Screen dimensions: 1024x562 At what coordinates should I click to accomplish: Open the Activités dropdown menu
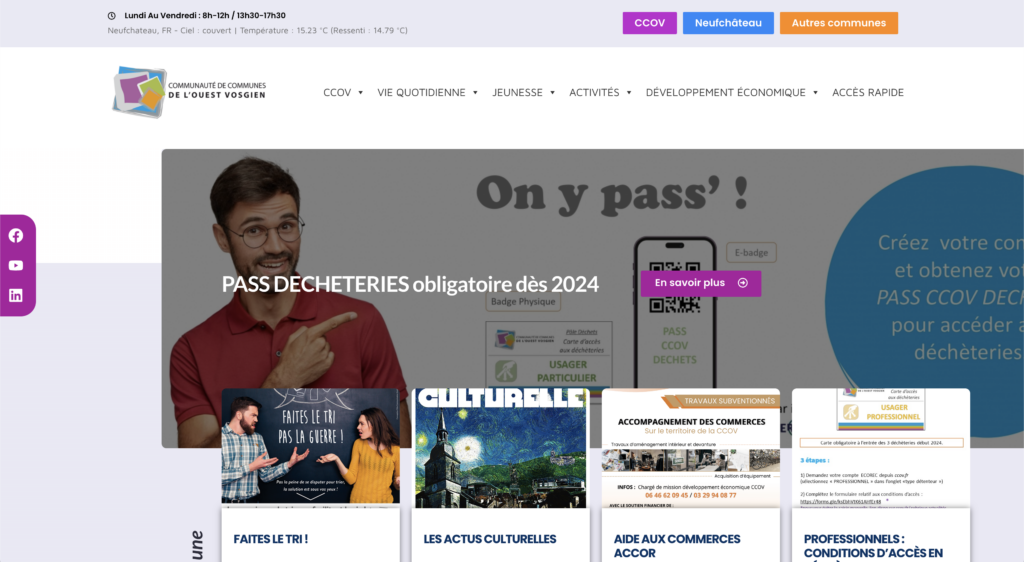pos(600,92)
